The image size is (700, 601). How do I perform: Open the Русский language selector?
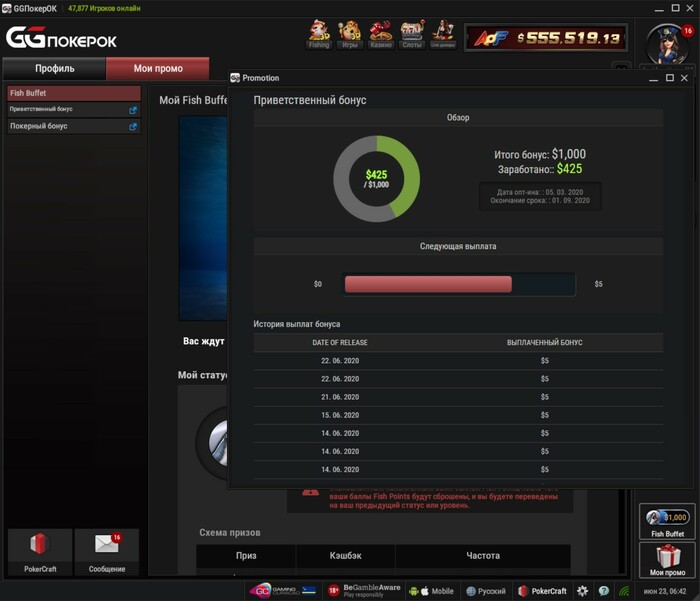coord(486,591)
